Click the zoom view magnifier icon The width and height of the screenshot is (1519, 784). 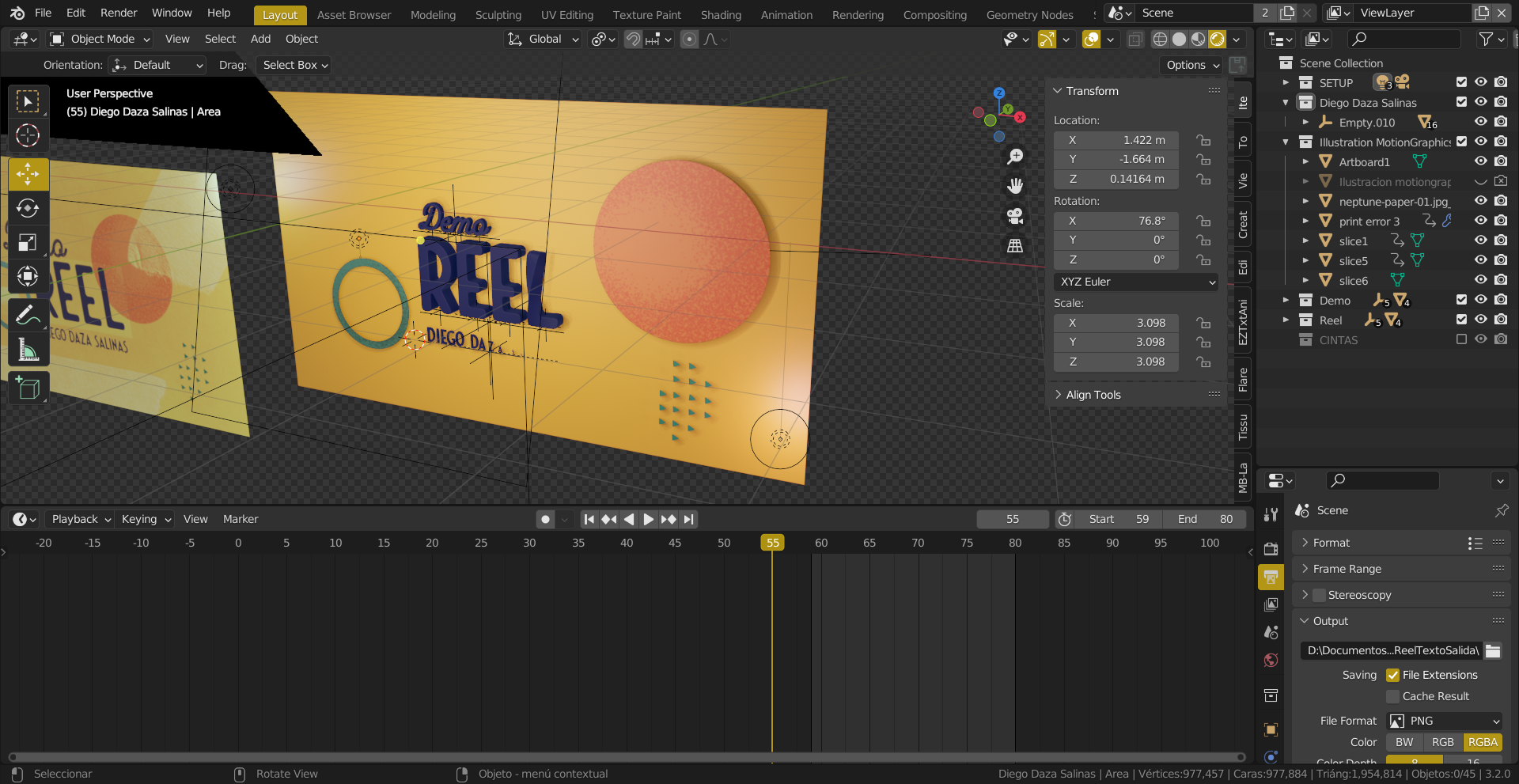(x=1015, y=157)
